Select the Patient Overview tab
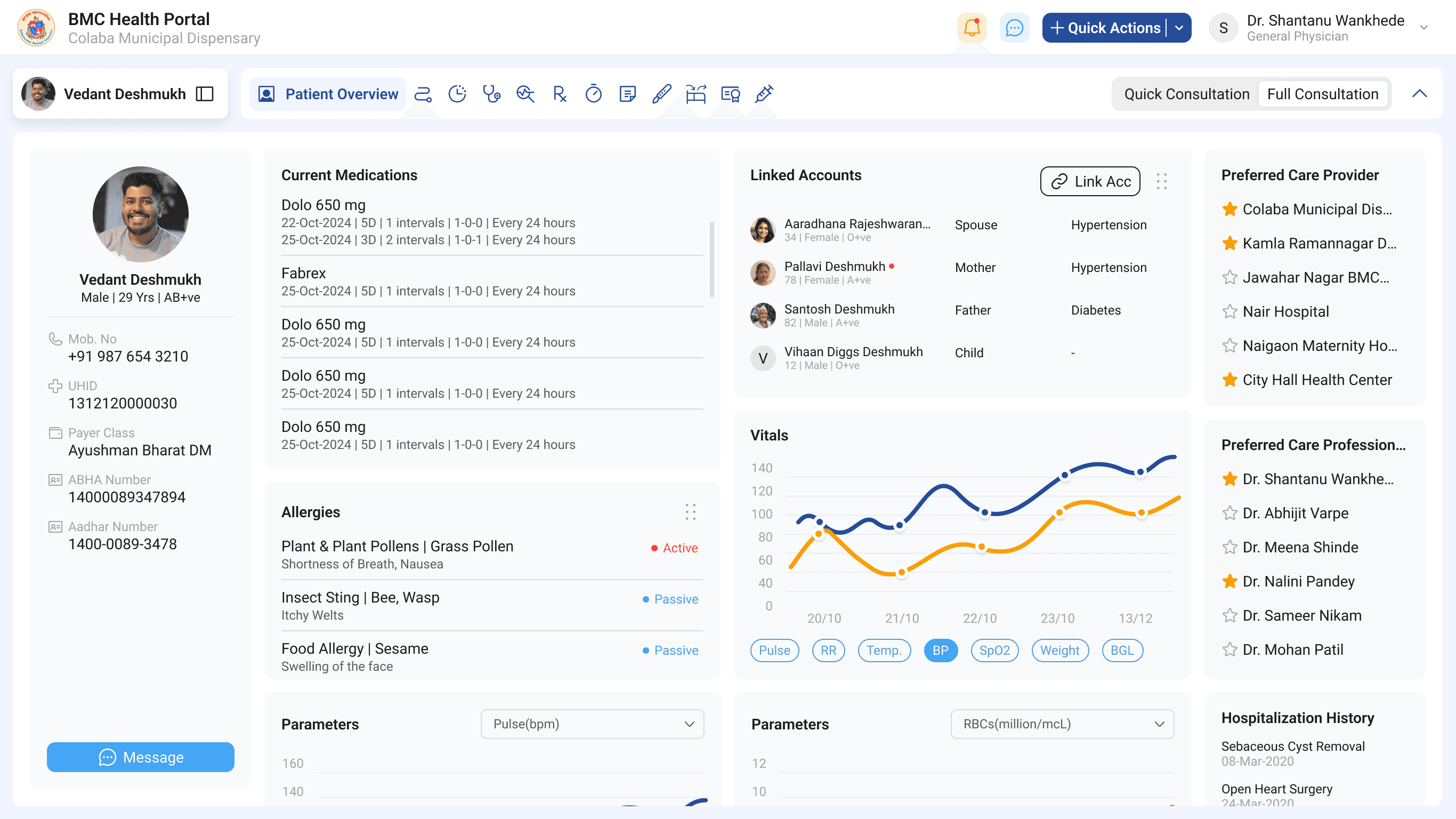1456x819 pixels. click(x=328, y=94)
